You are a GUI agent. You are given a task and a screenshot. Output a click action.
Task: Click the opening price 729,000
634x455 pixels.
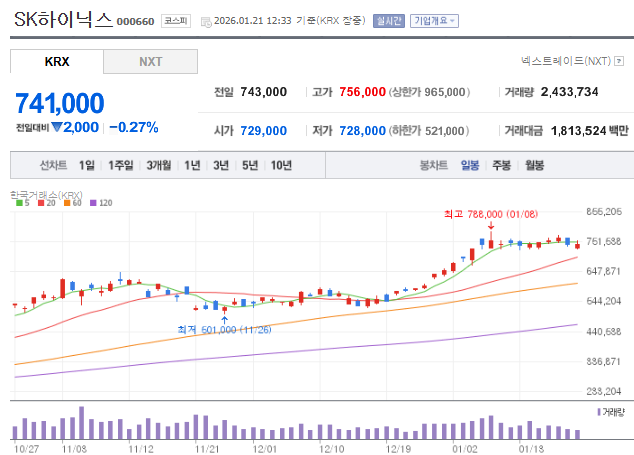point(264,131)
